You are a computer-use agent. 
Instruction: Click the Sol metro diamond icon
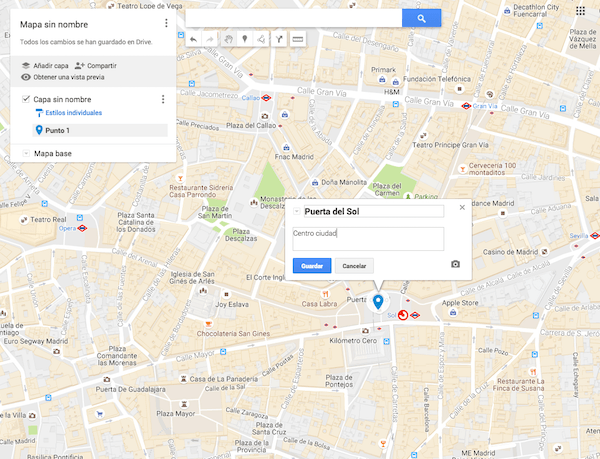(415, 315)
